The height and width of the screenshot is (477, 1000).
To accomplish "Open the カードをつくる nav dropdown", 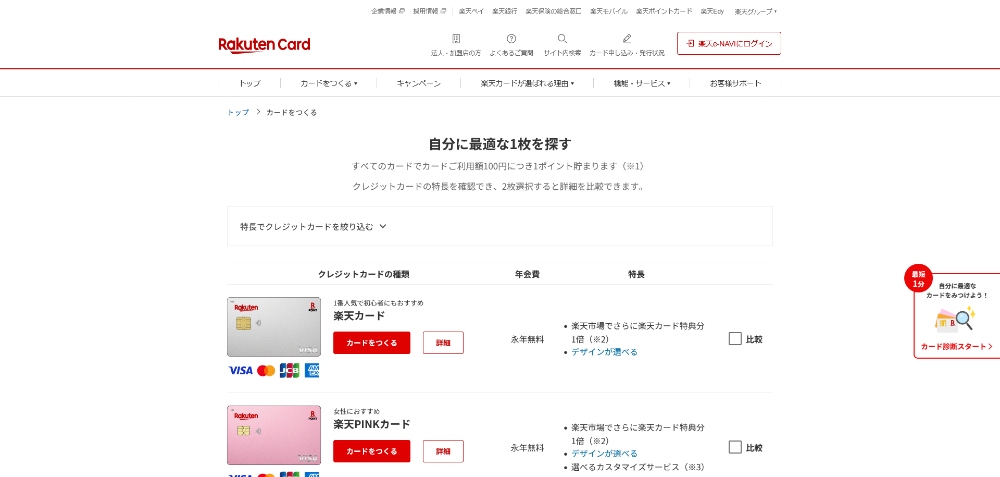I will [x=328, y=83].
